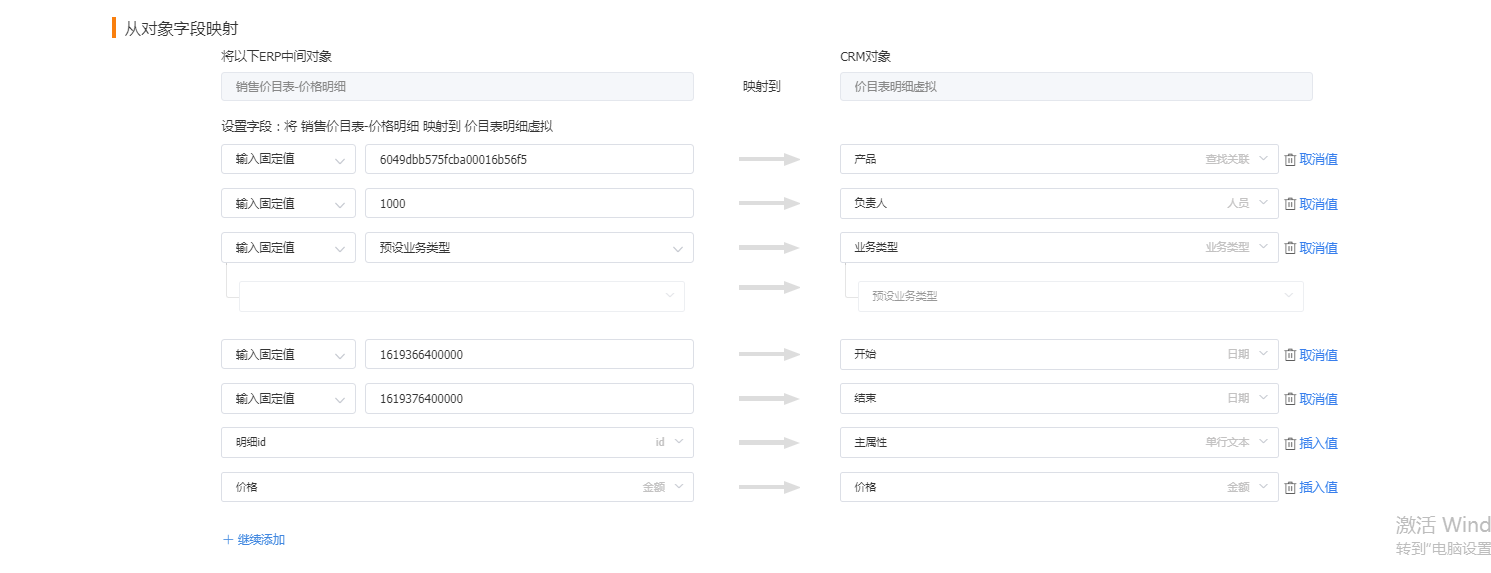This screenshot has width=1491, height=573.
Task: Open the nested 预设业务类型 dropdown under 业务类型
Action: 1081,296
